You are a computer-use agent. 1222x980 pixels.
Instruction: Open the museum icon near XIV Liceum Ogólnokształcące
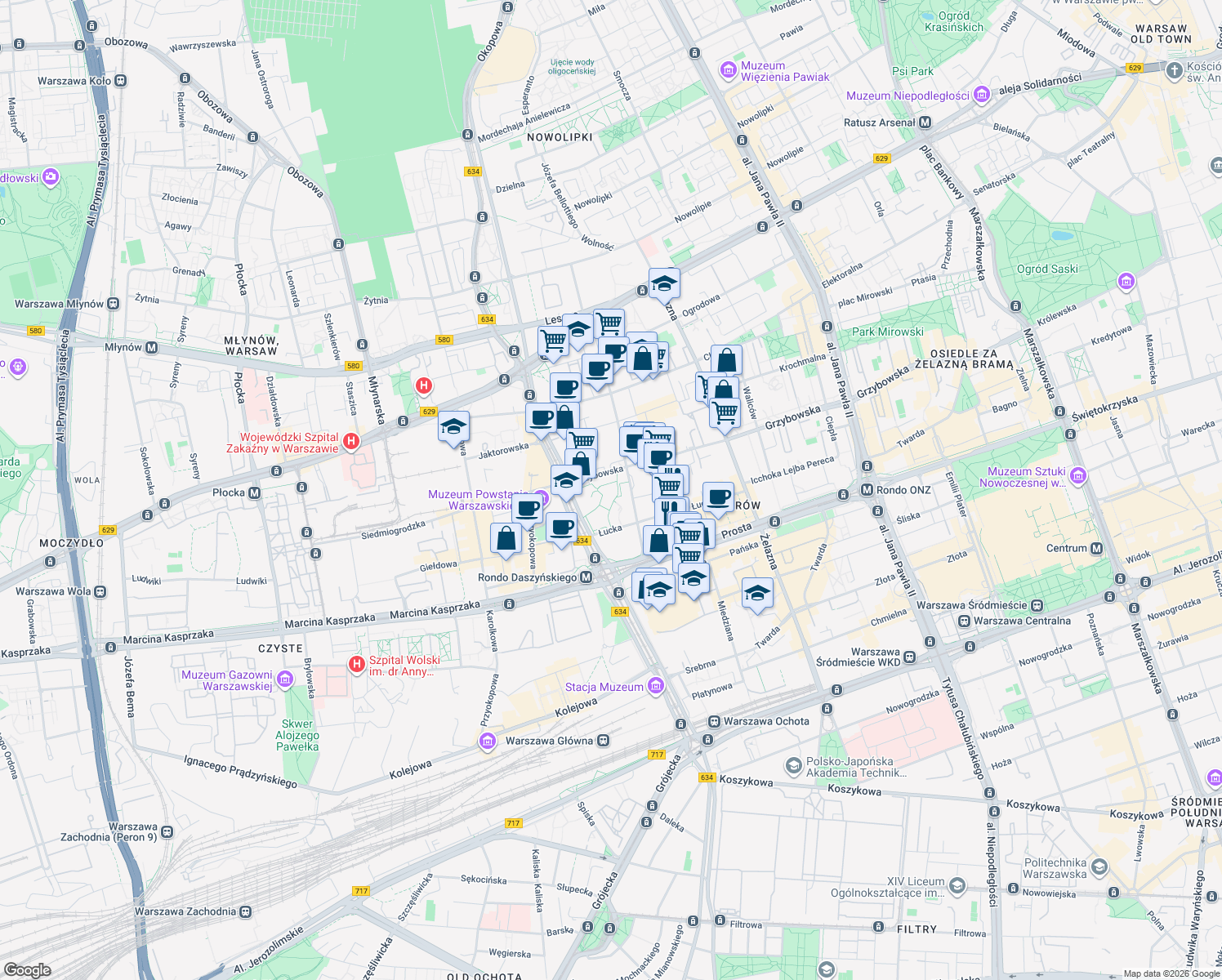tap(957, 887)
